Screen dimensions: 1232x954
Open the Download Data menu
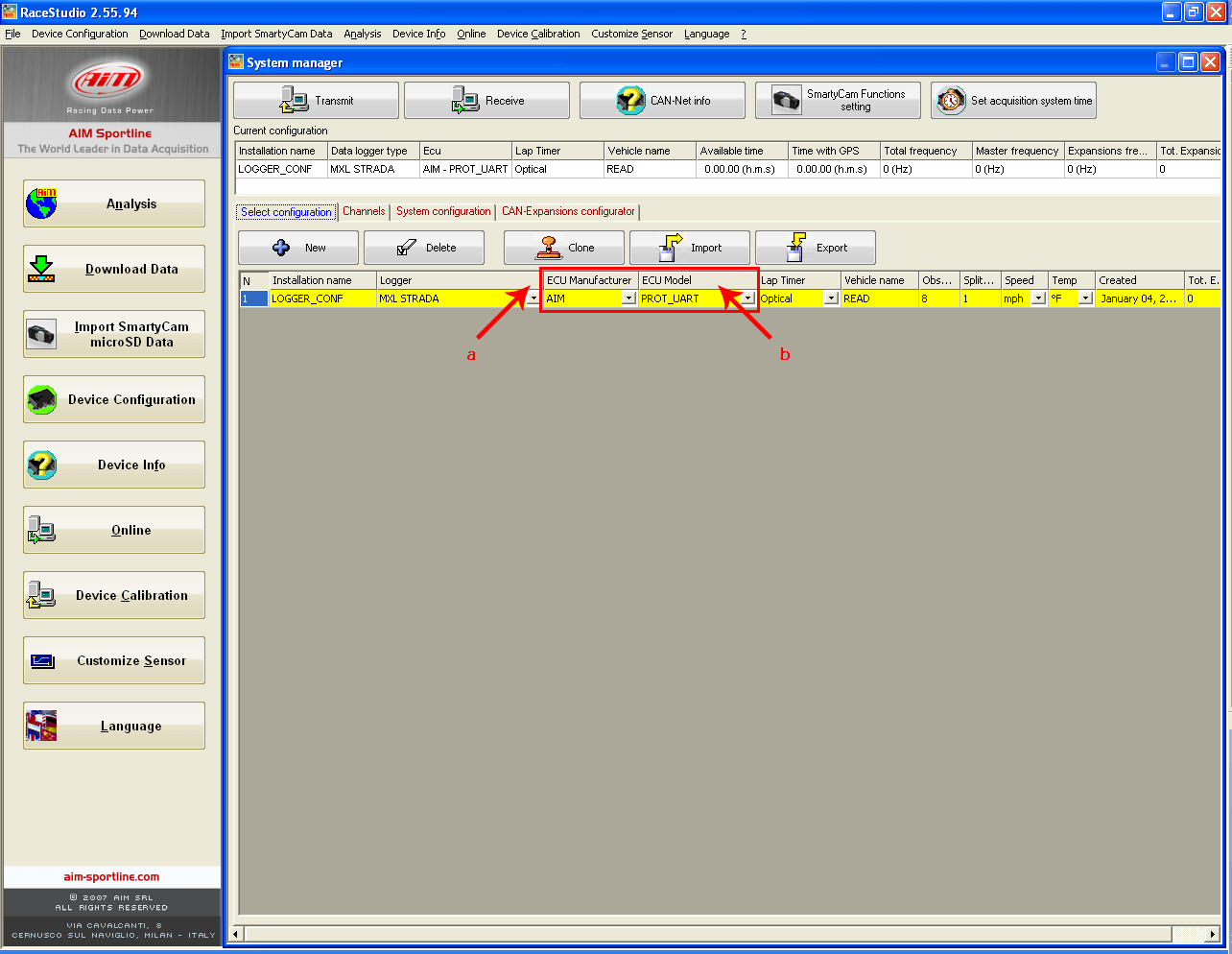click(x=175, y=34)
